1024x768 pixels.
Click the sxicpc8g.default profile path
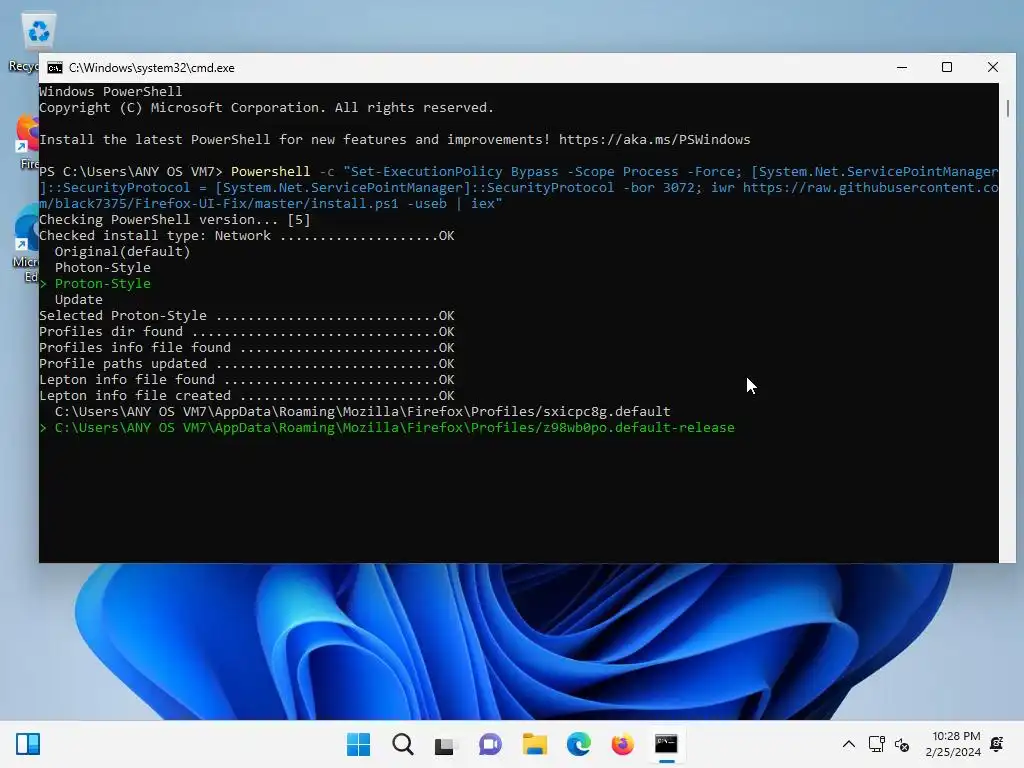pyautogui.click(x=362, y=411)
